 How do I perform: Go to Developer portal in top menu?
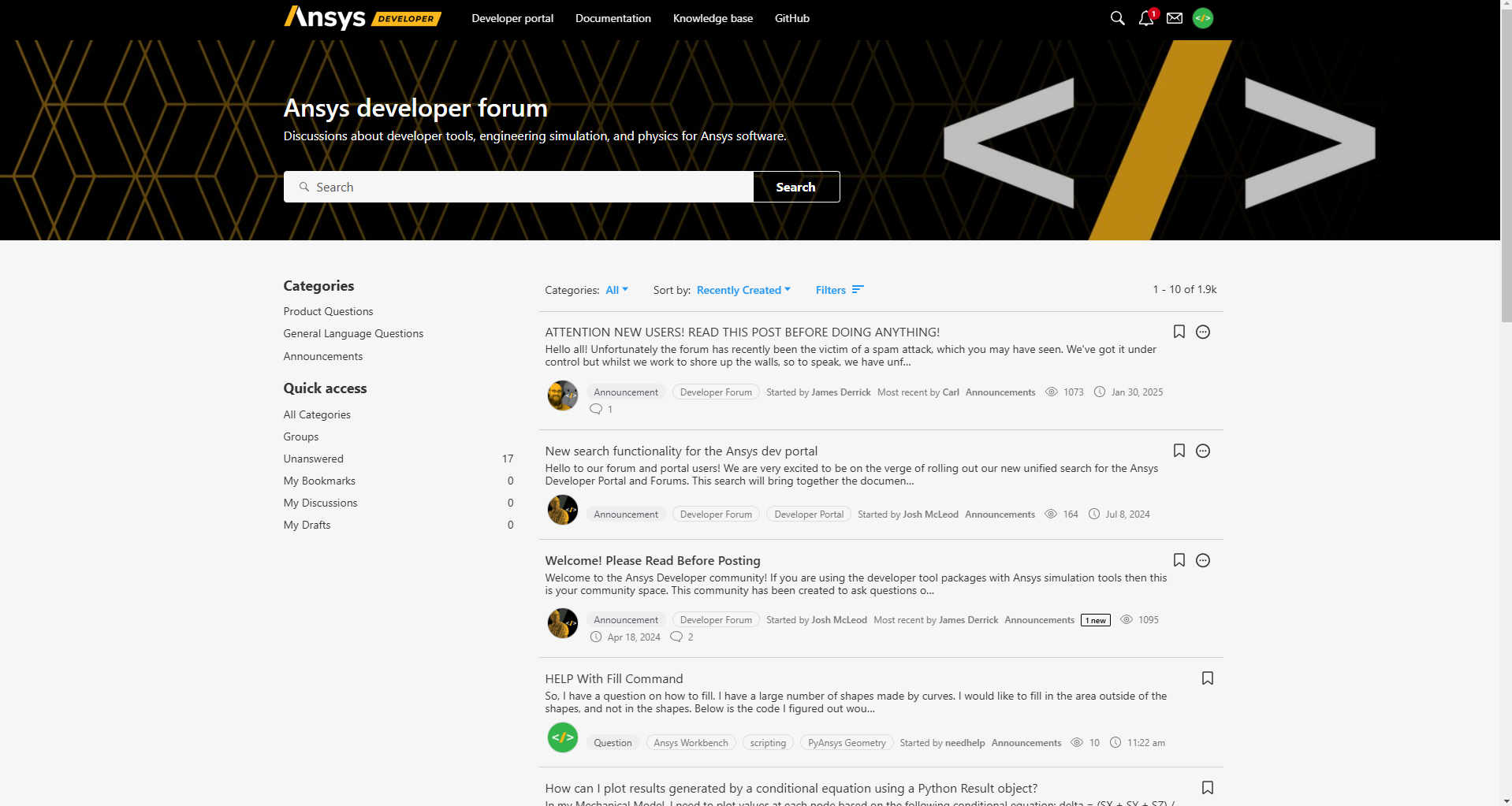[512, 18]
